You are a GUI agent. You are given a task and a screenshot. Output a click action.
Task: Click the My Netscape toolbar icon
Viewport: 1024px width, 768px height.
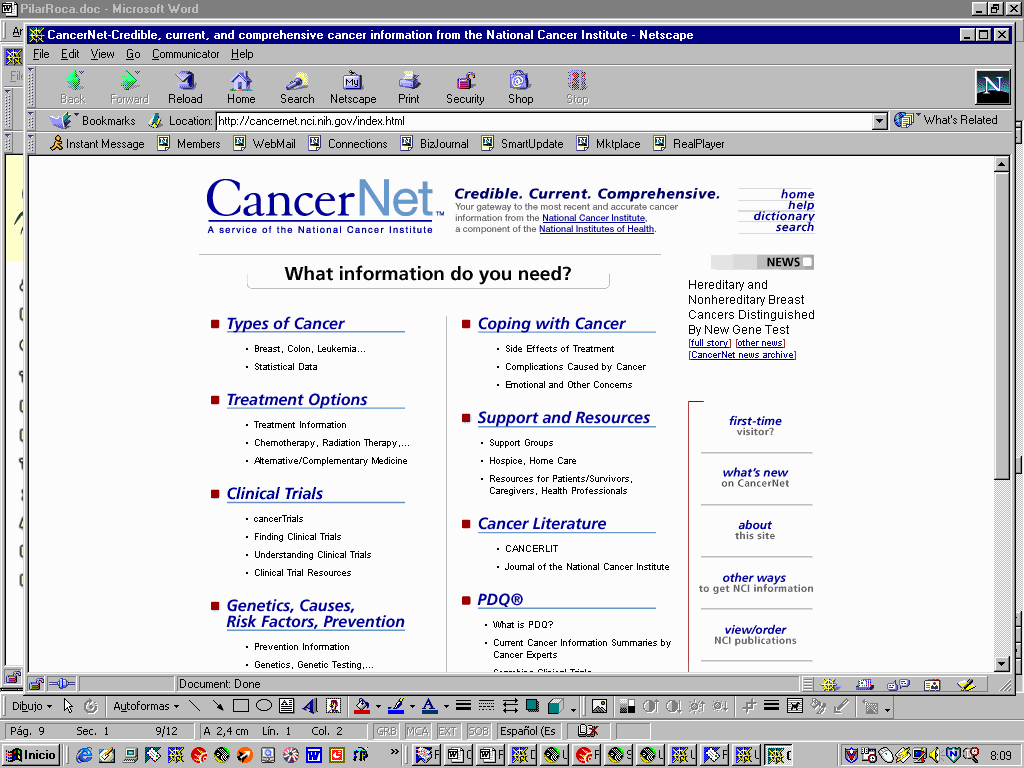pos(353,87)
